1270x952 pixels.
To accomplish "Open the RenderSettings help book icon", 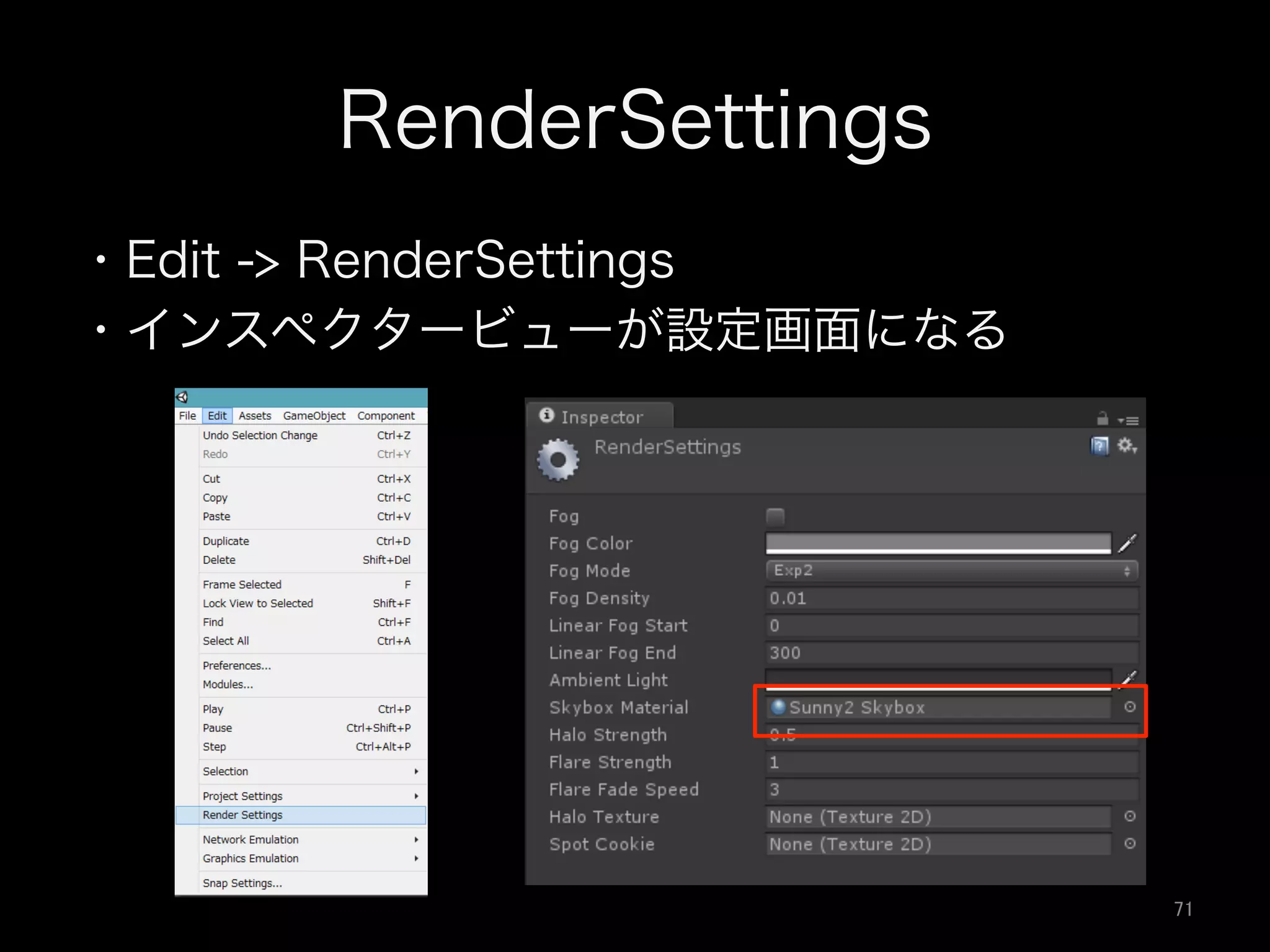I will tap(1099, 446).
